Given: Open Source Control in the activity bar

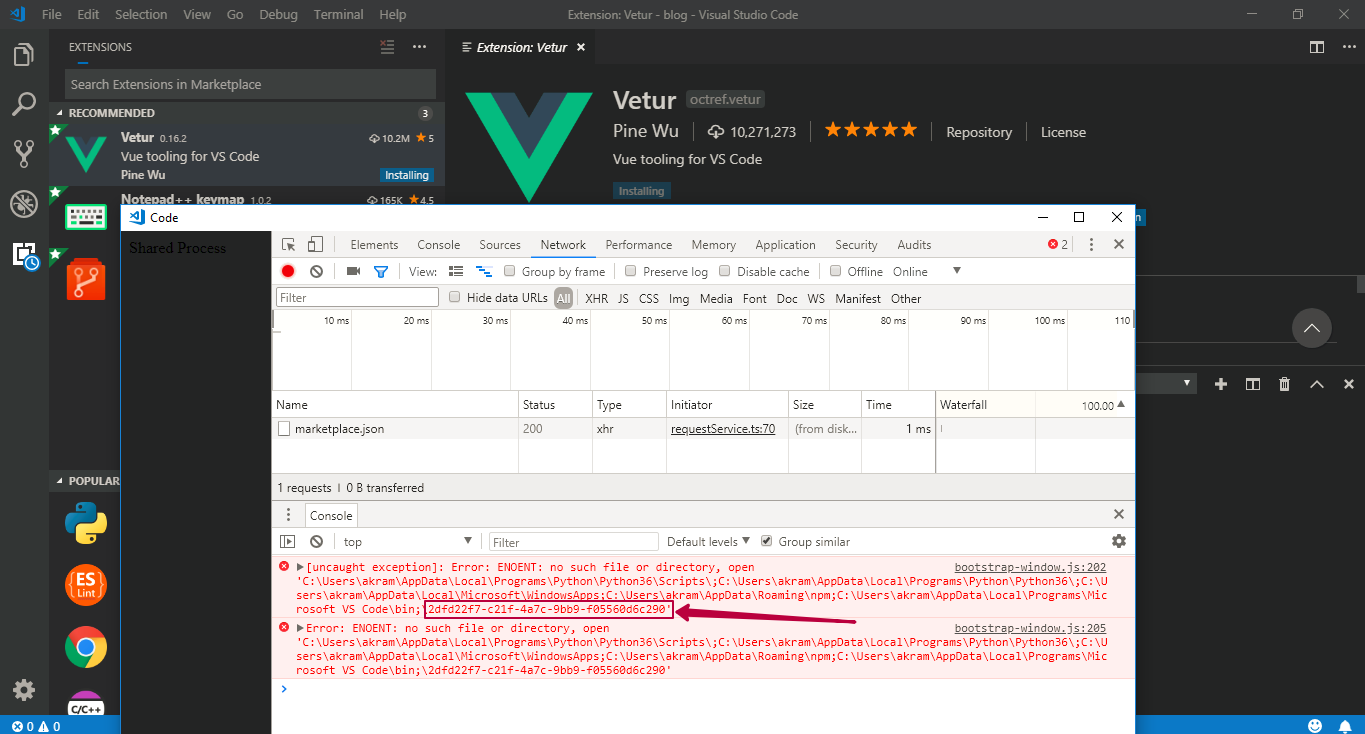Looking at the screenshot, I should (23, 153).
